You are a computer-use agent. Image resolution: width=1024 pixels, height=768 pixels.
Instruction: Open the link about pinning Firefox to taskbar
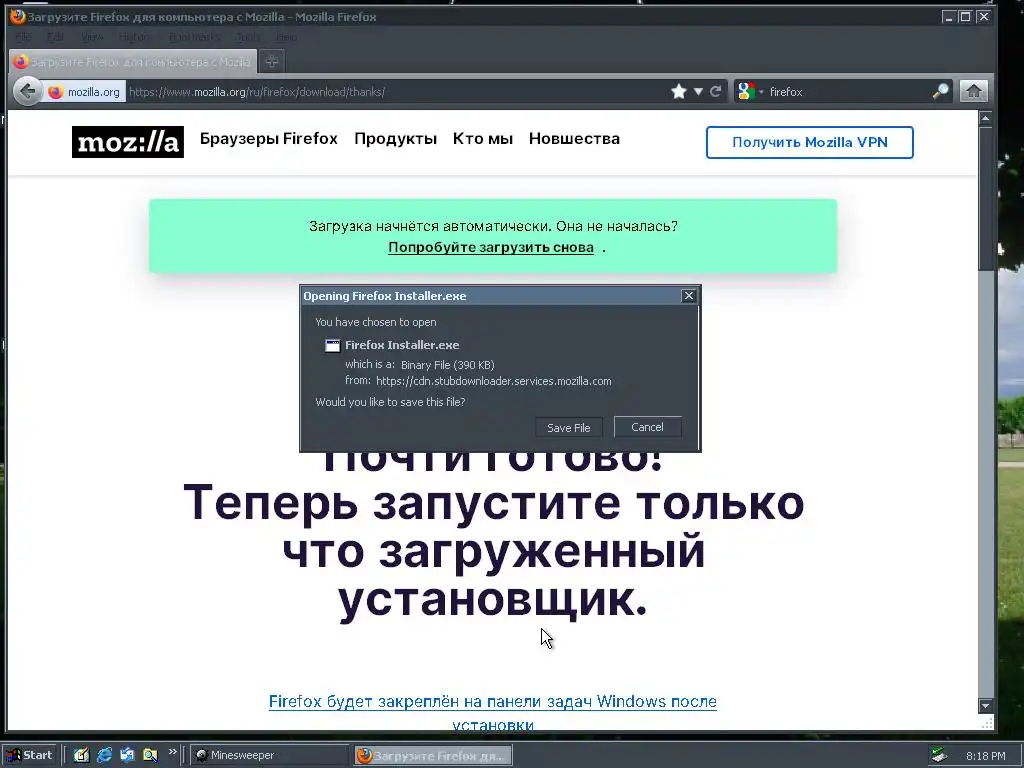coord(493,712)
